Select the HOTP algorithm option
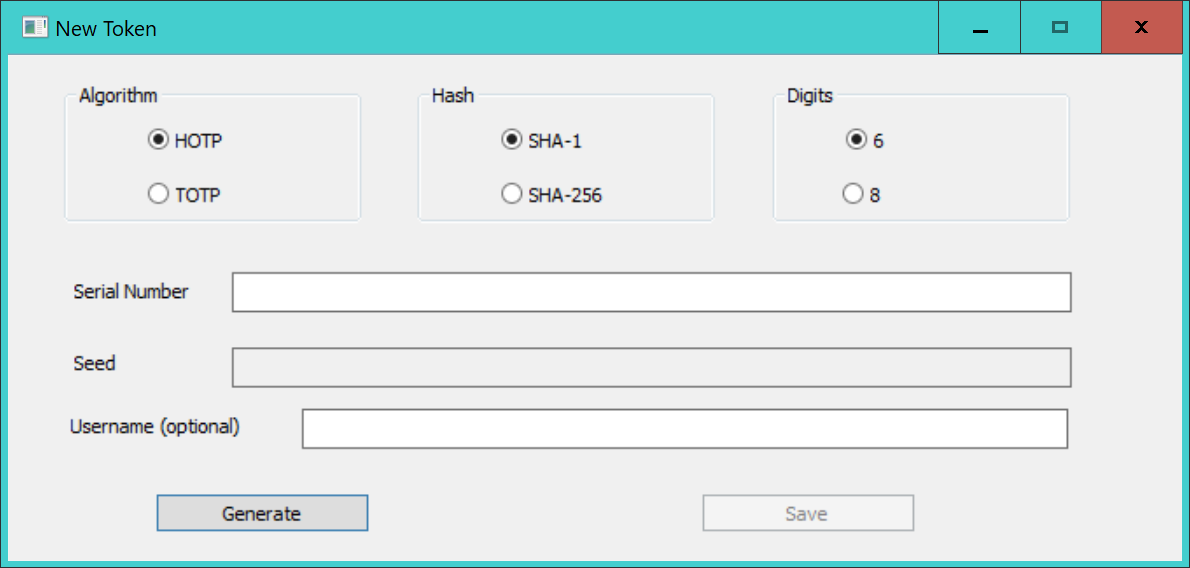Image resolution: width=1190 pixels, height=568 pixels. click(158, 141)
